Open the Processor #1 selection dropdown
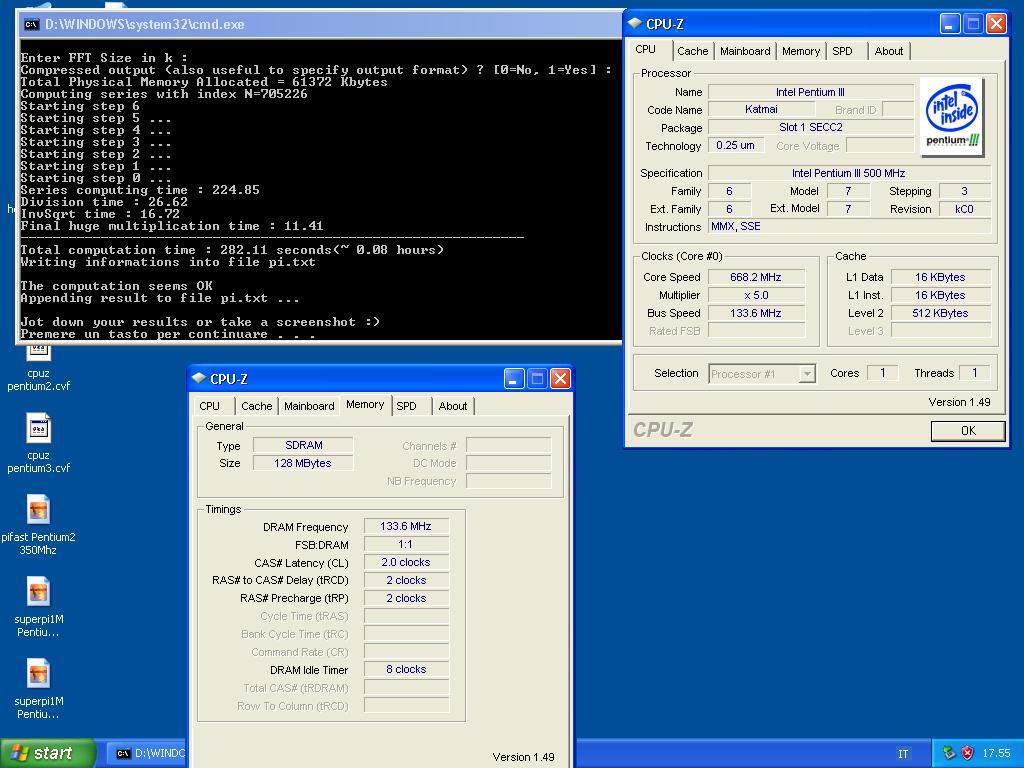 (761, 374)
